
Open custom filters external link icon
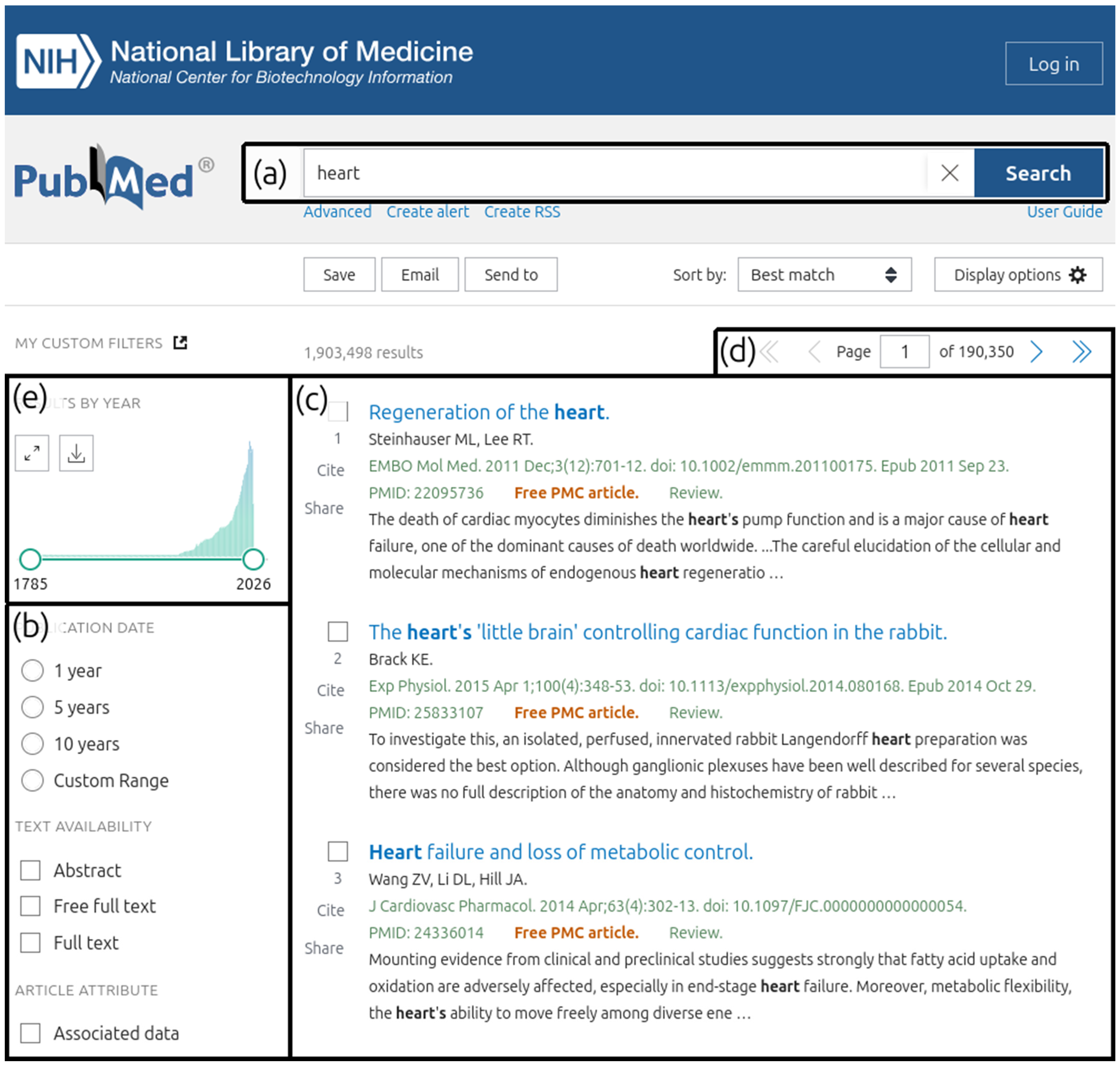click(x=180, y=343)
